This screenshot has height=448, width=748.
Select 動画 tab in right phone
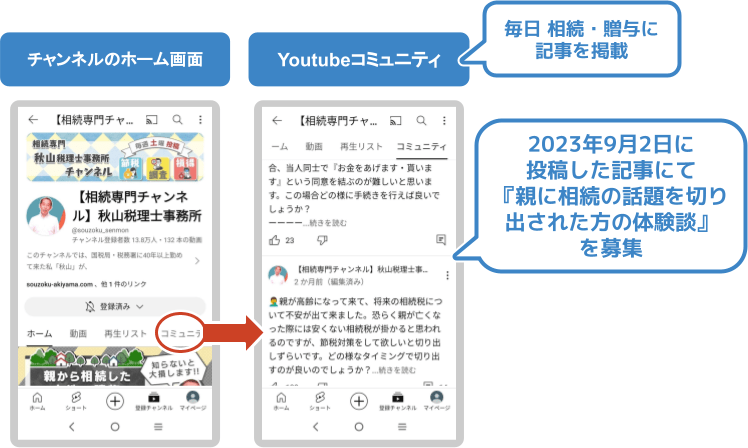click(x=314, y=146)
